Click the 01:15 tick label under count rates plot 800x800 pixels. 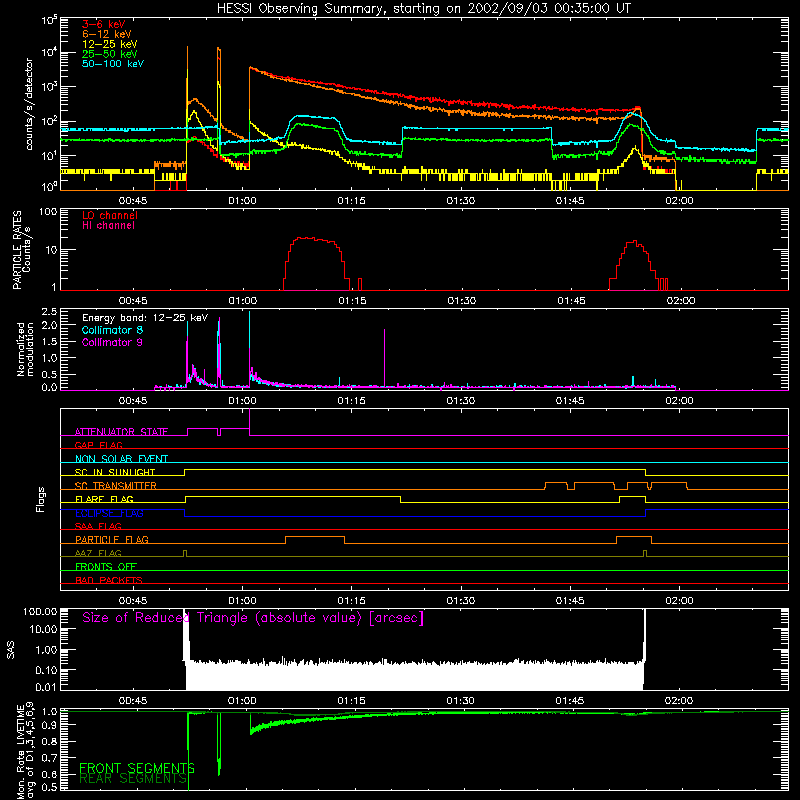[352, 201]
